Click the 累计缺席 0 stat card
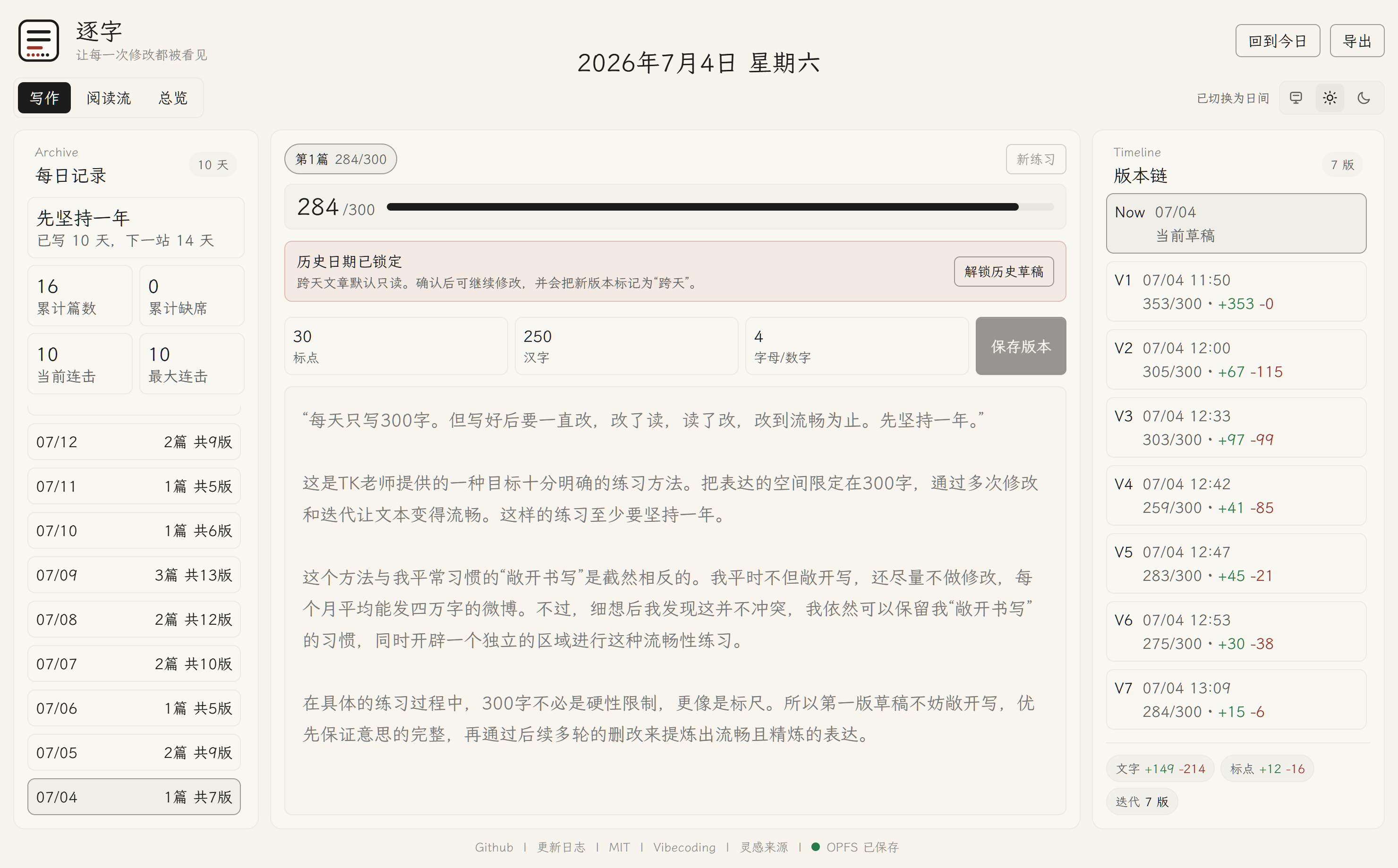Image resolution: width=1398 pixels, height=868 pixels. click(192, 296)
